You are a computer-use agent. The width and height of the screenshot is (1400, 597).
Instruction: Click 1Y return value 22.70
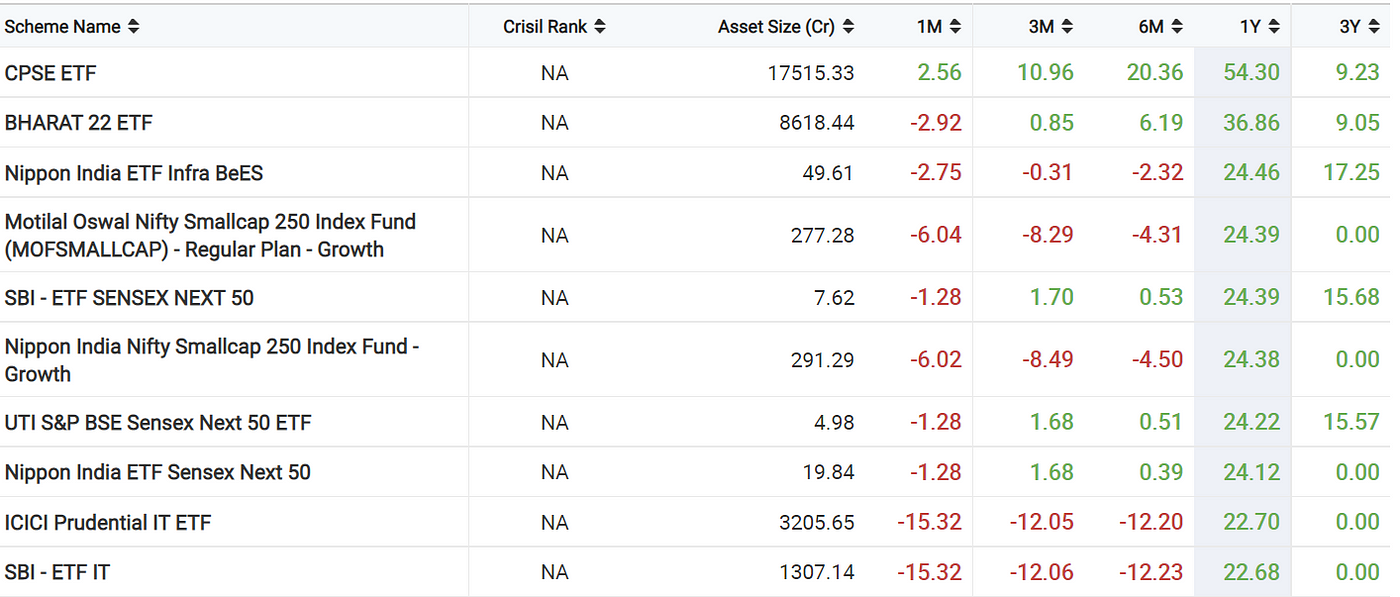click(1251, 522)
